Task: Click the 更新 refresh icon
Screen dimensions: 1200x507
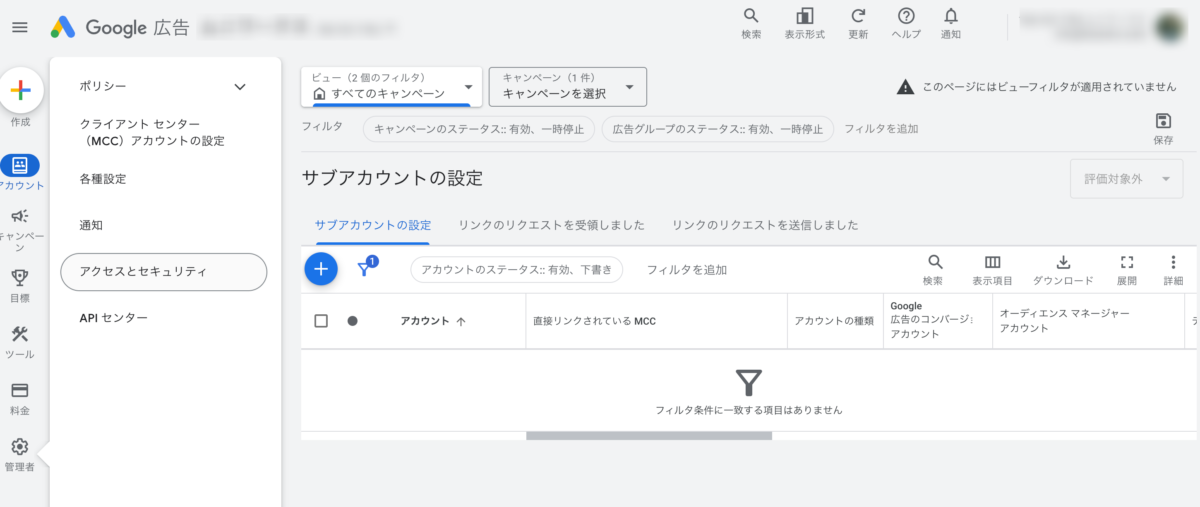Action: pyautogui.click(x=858, y=17)
